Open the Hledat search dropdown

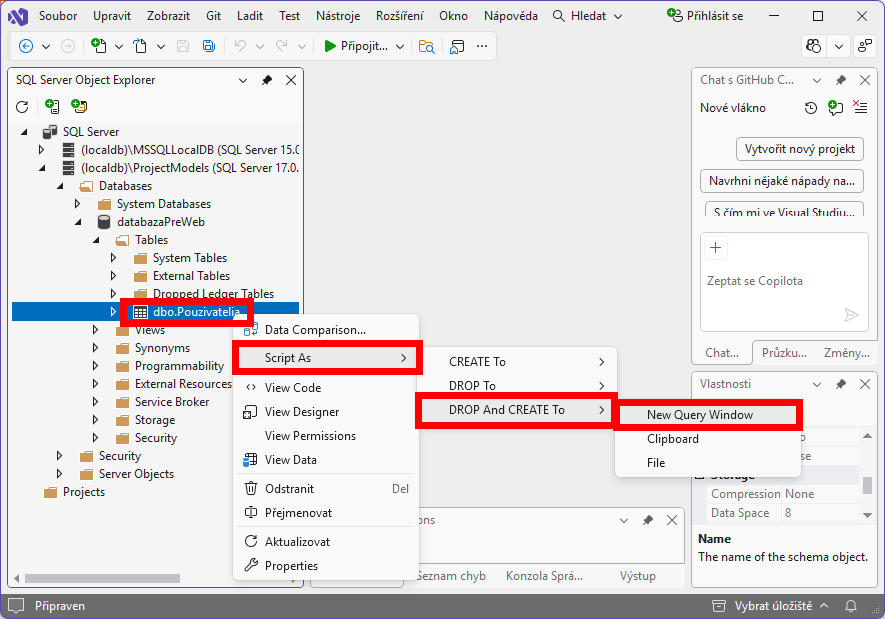click(618, 16)
